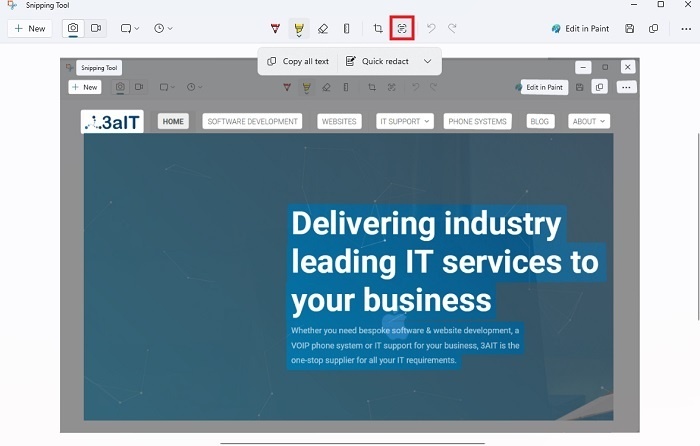
Task: Click the inner three-dots button in the snip
Action: pos(626,88)
